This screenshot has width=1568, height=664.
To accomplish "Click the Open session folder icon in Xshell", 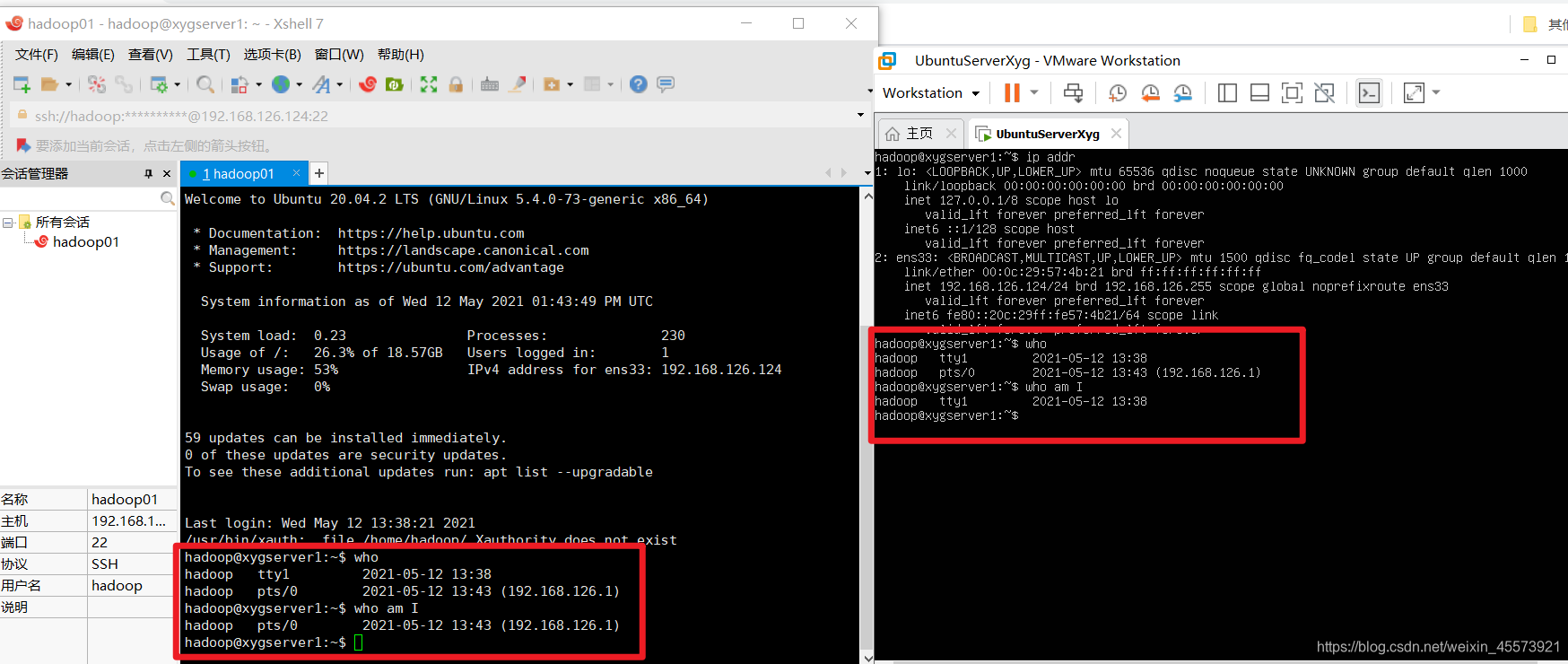I will 48,84.
